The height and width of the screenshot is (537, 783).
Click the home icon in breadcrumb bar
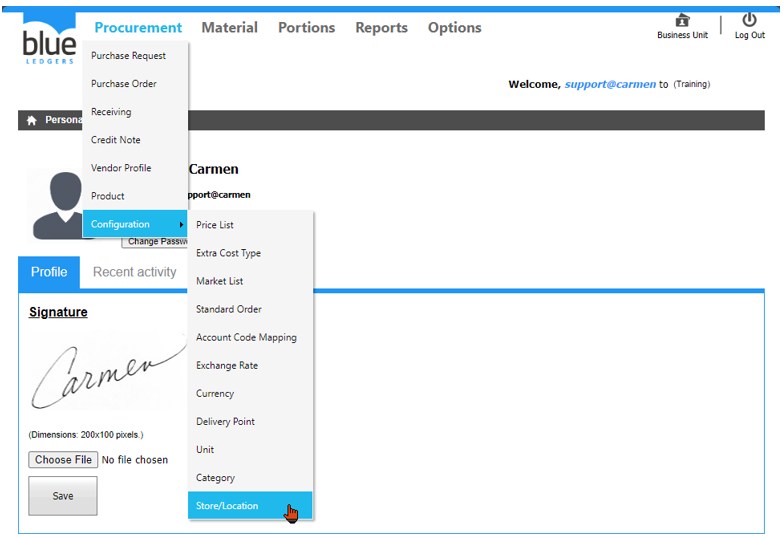pos(31,120)
